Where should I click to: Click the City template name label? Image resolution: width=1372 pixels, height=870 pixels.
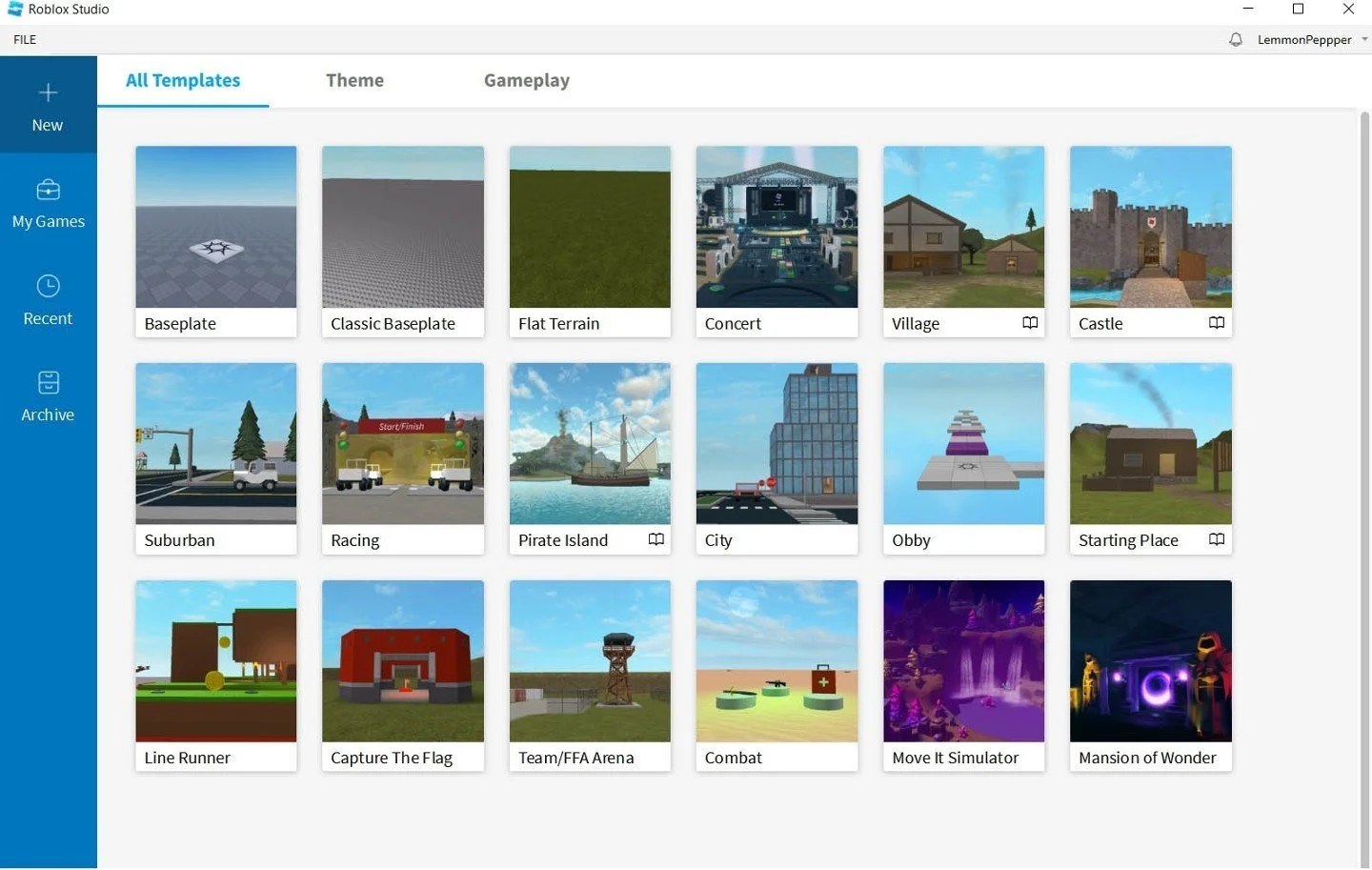pyautogui.click(x=718, y=540)
